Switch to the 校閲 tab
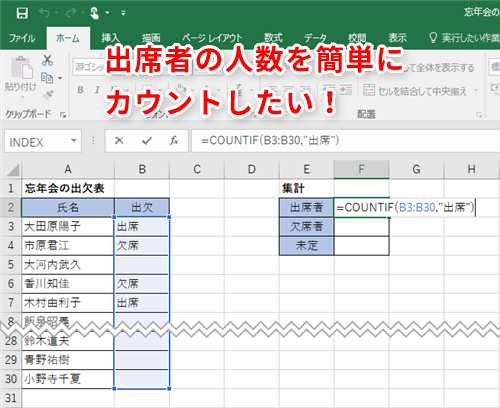500x408 pixels. click(x=357, y=38)
